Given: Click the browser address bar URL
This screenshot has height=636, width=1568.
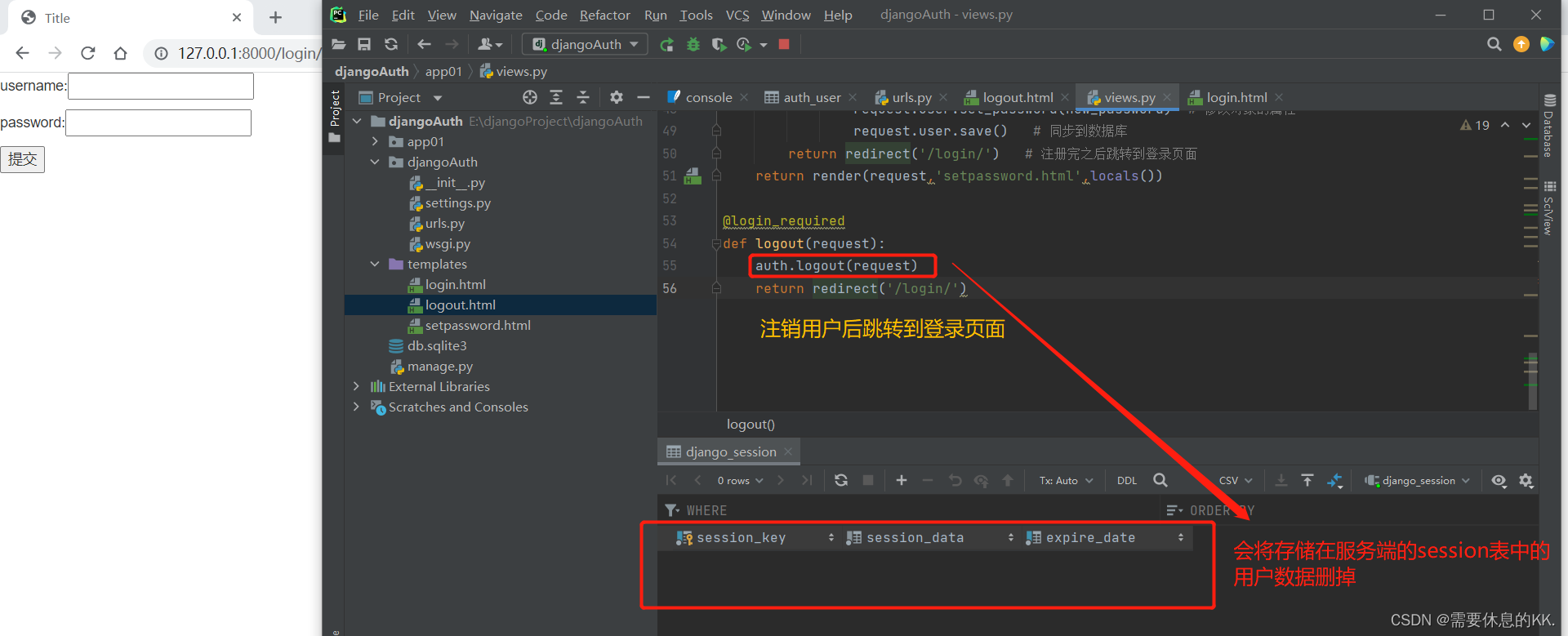Looking at the screenshot, I should (x=249, y=53).
